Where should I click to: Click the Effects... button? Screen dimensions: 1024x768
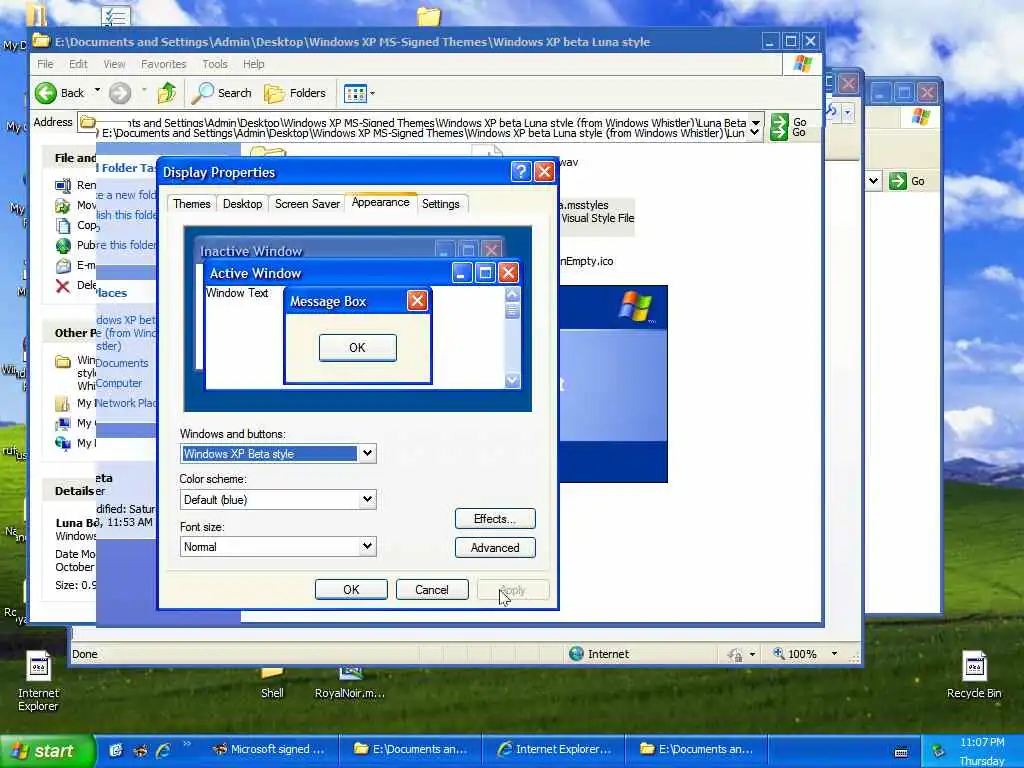(495, 519)
